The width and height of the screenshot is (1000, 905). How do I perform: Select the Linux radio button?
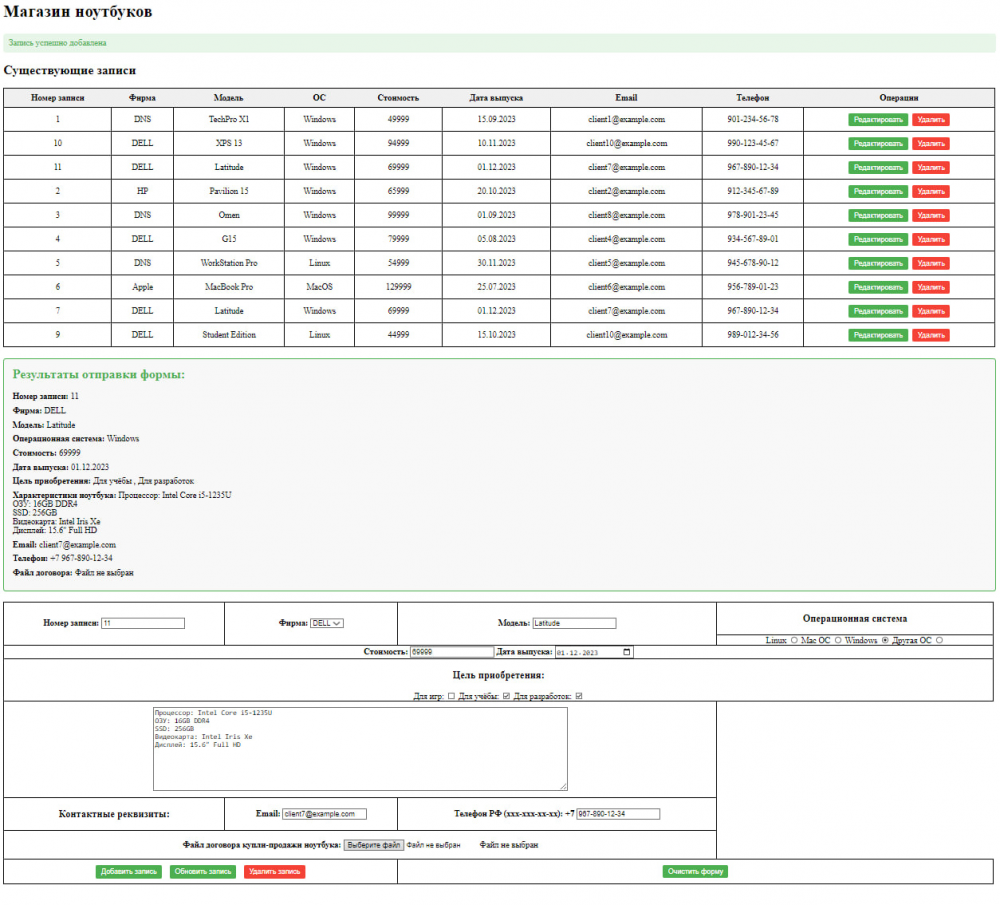(794, 640)
